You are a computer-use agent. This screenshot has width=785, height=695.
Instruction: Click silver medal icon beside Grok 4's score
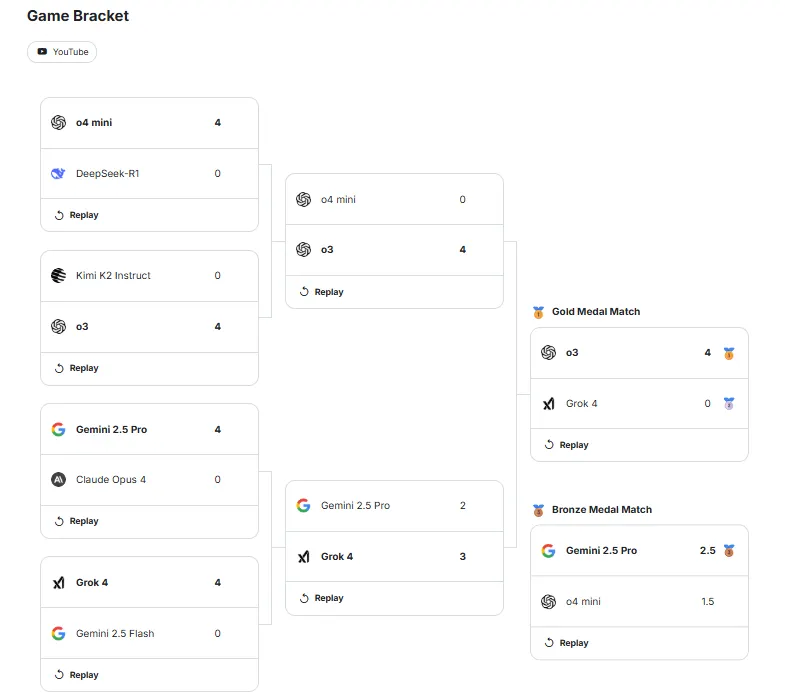click(x=729, y=404)
